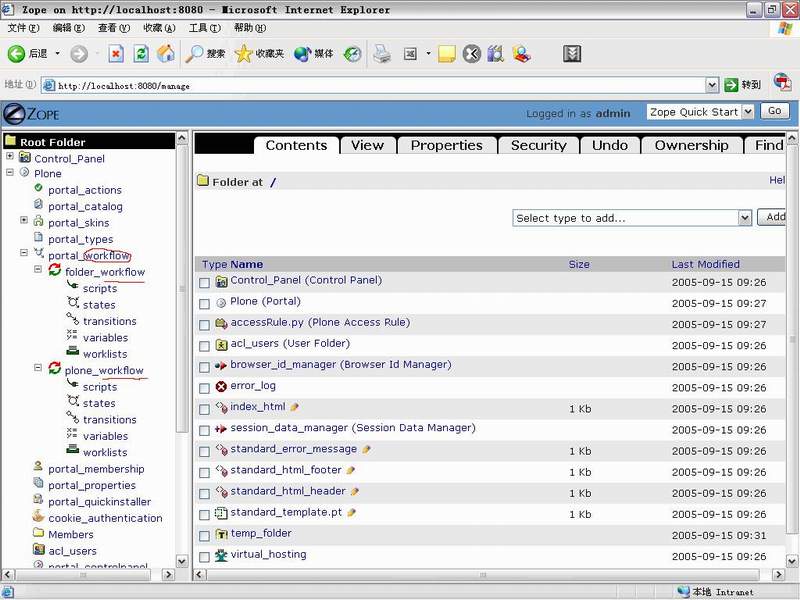Check the browser_id_manager checkbox
The image size is (800, 600).
(x=205, y=367)
